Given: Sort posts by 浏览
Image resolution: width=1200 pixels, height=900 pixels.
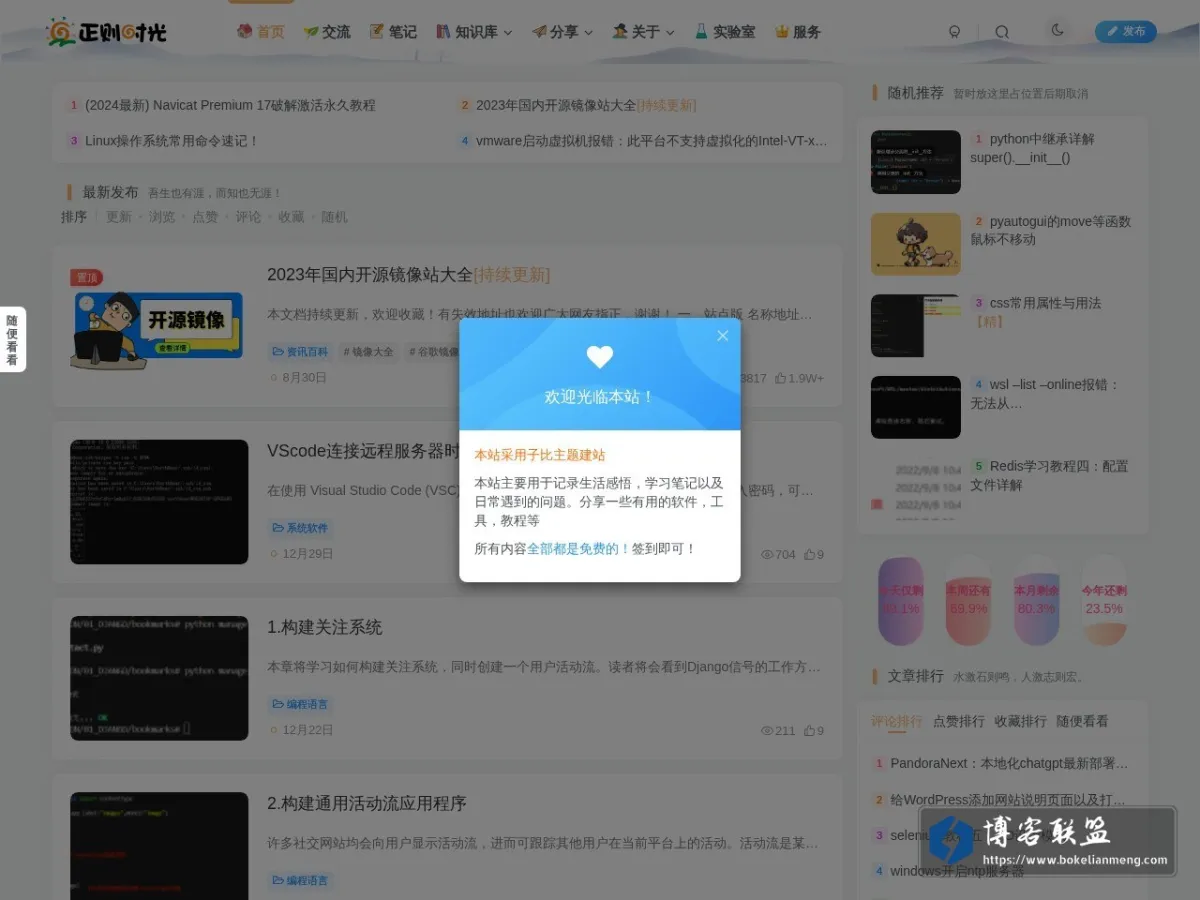Looking at the screenshot, I should click(x=162, y=217).
